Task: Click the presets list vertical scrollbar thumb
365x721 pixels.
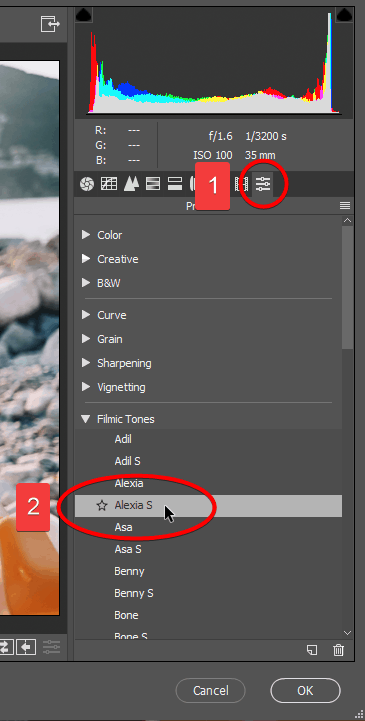Action: point(348,287)
